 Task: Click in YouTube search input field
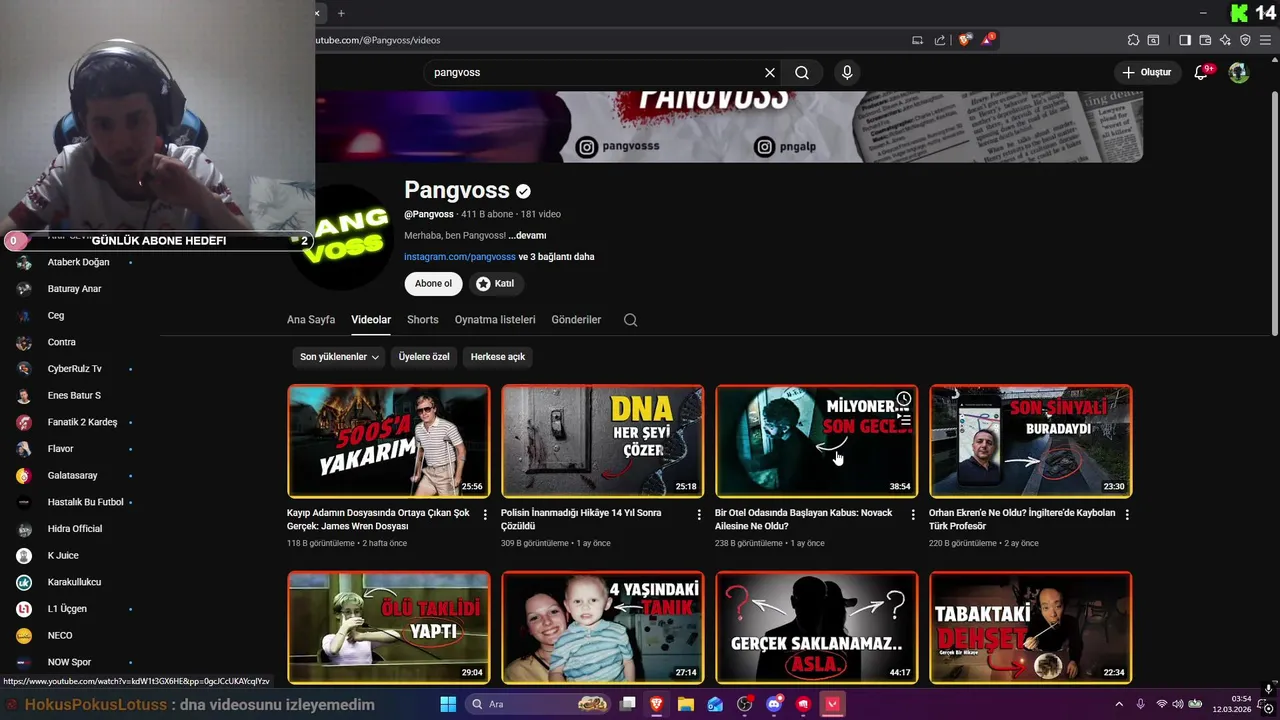[595, 73]
